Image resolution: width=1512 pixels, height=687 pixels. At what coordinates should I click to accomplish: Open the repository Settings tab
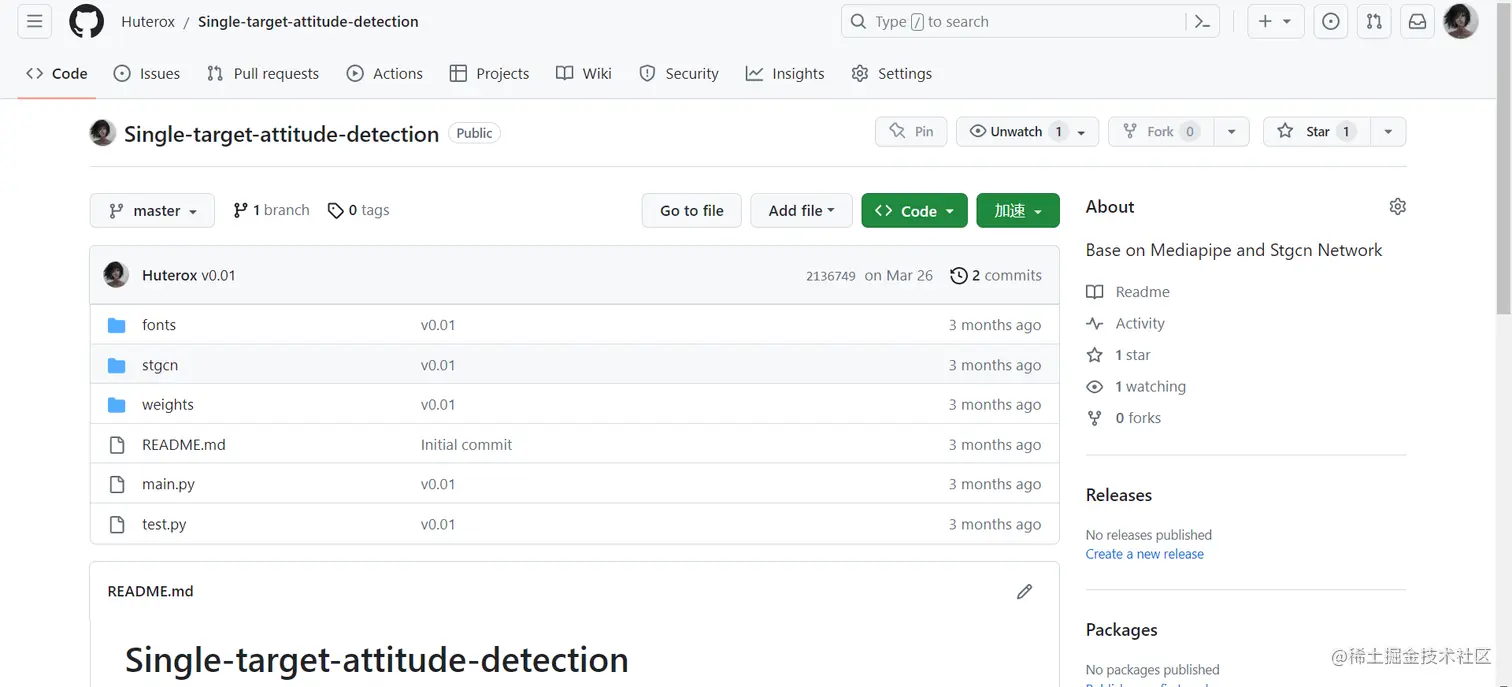click(892, 73)
